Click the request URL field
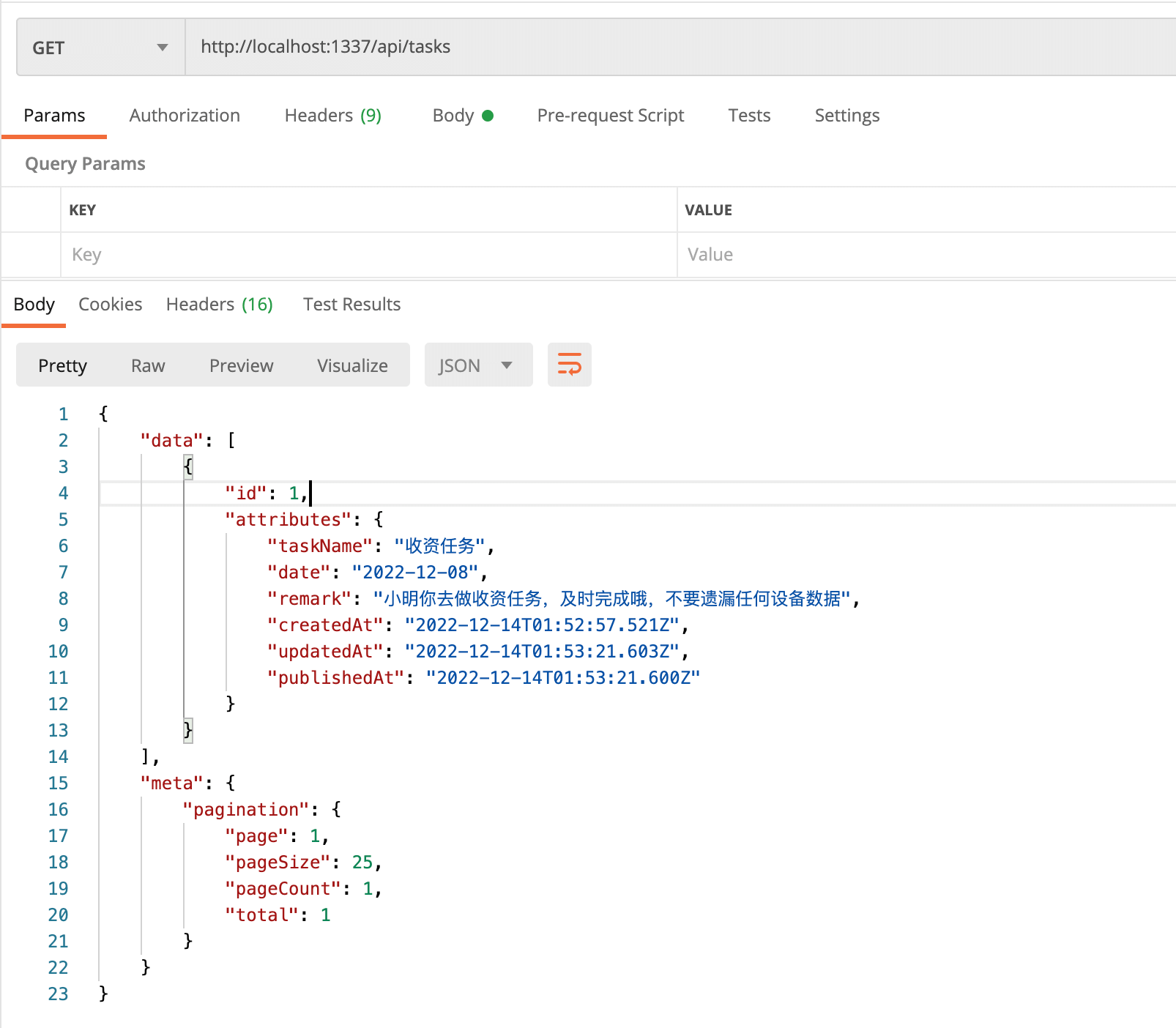The image size is (1176, 1028). tap(681, 48)
